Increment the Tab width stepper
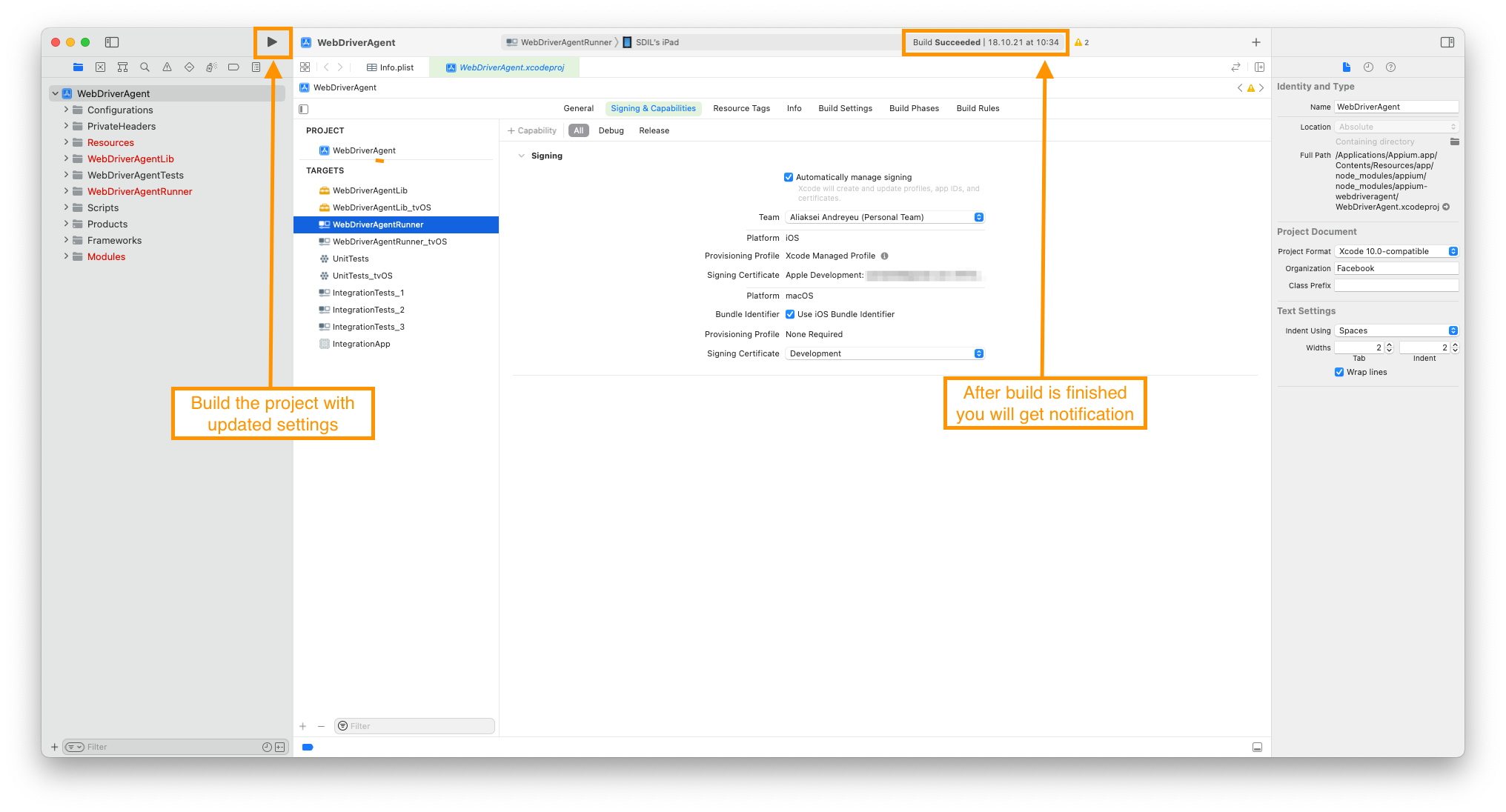 point(1389,345)
